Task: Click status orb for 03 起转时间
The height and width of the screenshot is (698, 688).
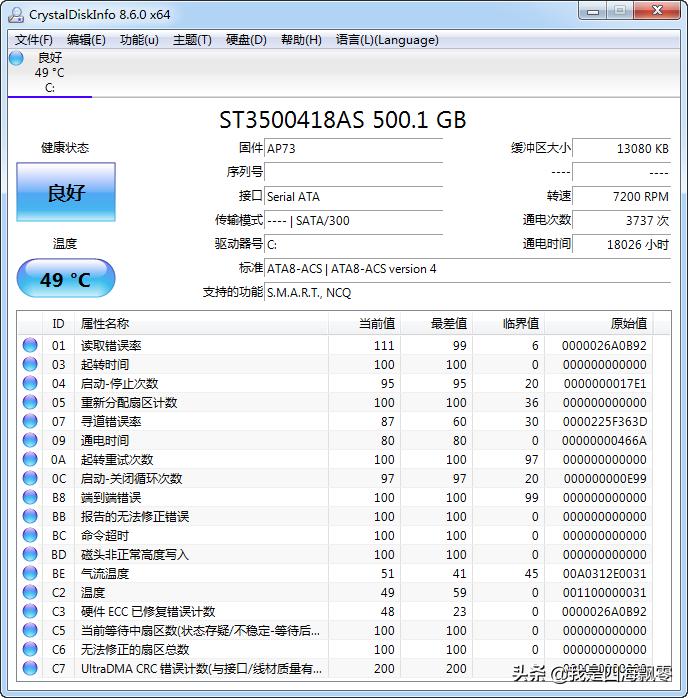Action: click(x=30, y=365)
